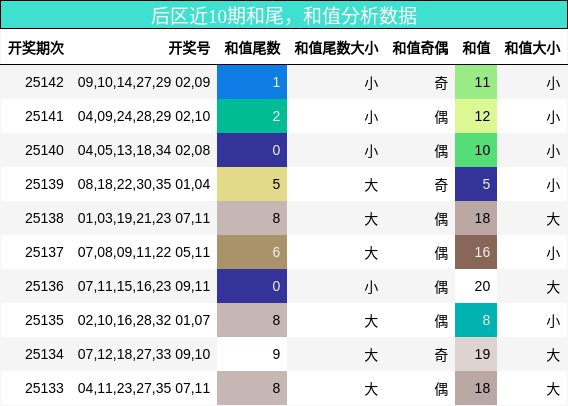568x406 pixels.
Task: Click period number 25138
Action: click(44, 218)
